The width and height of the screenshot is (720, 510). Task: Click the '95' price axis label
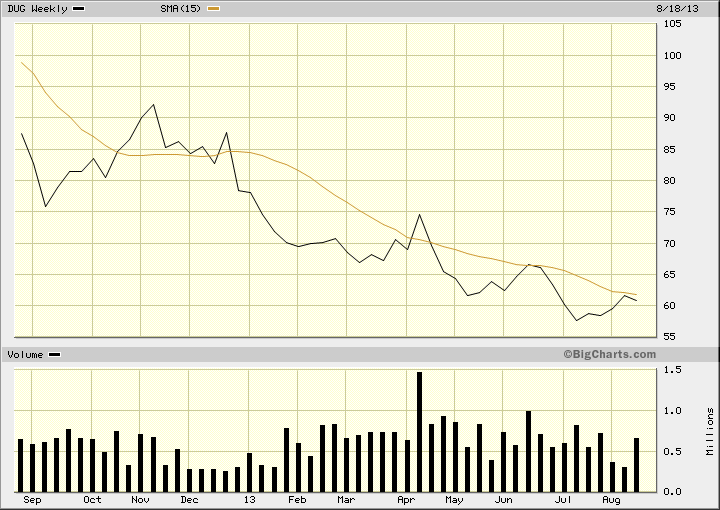pyautogui.click(x=669, y=87)
